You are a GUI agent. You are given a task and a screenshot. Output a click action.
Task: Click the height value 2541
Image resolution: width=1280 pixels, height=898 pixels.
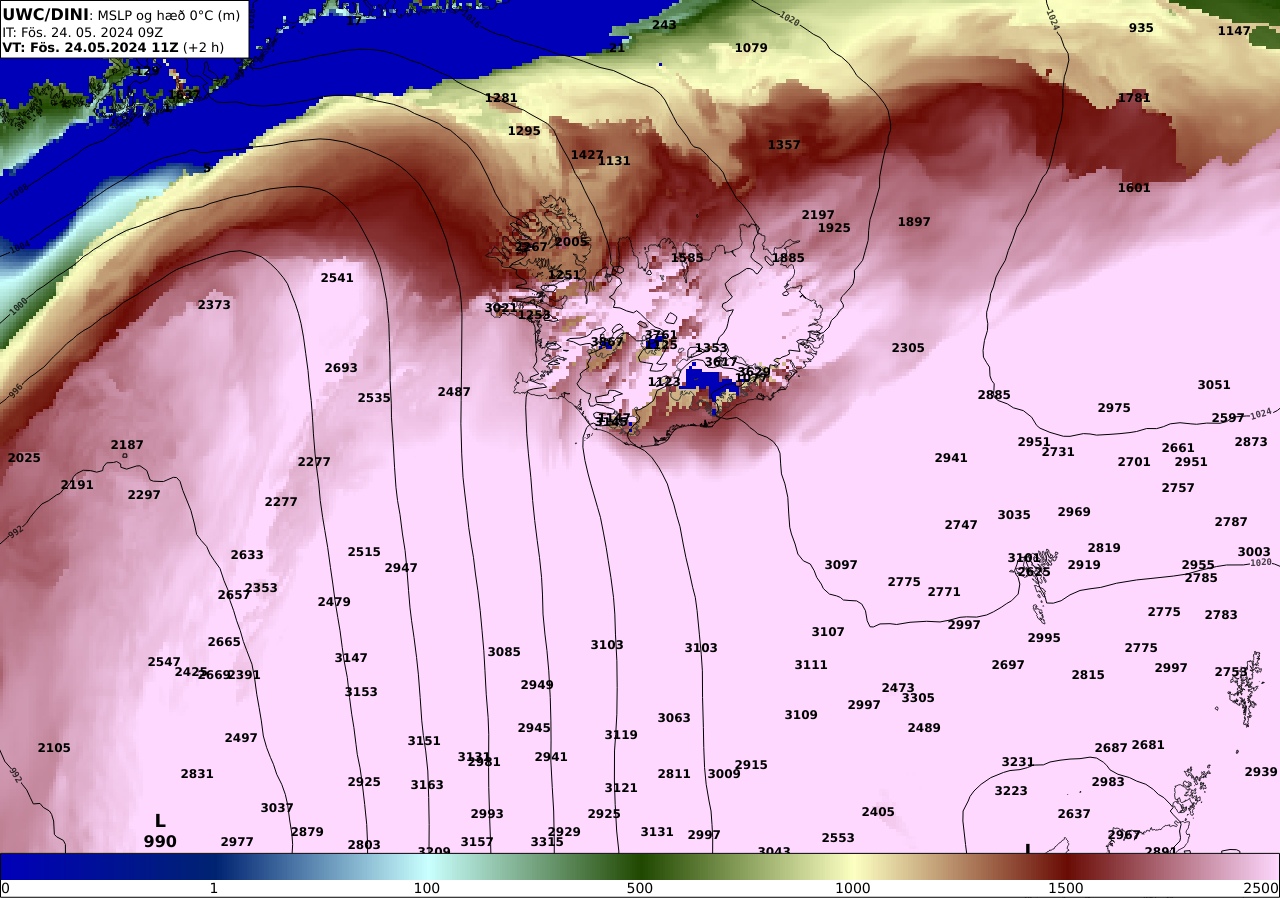point(337,278)
